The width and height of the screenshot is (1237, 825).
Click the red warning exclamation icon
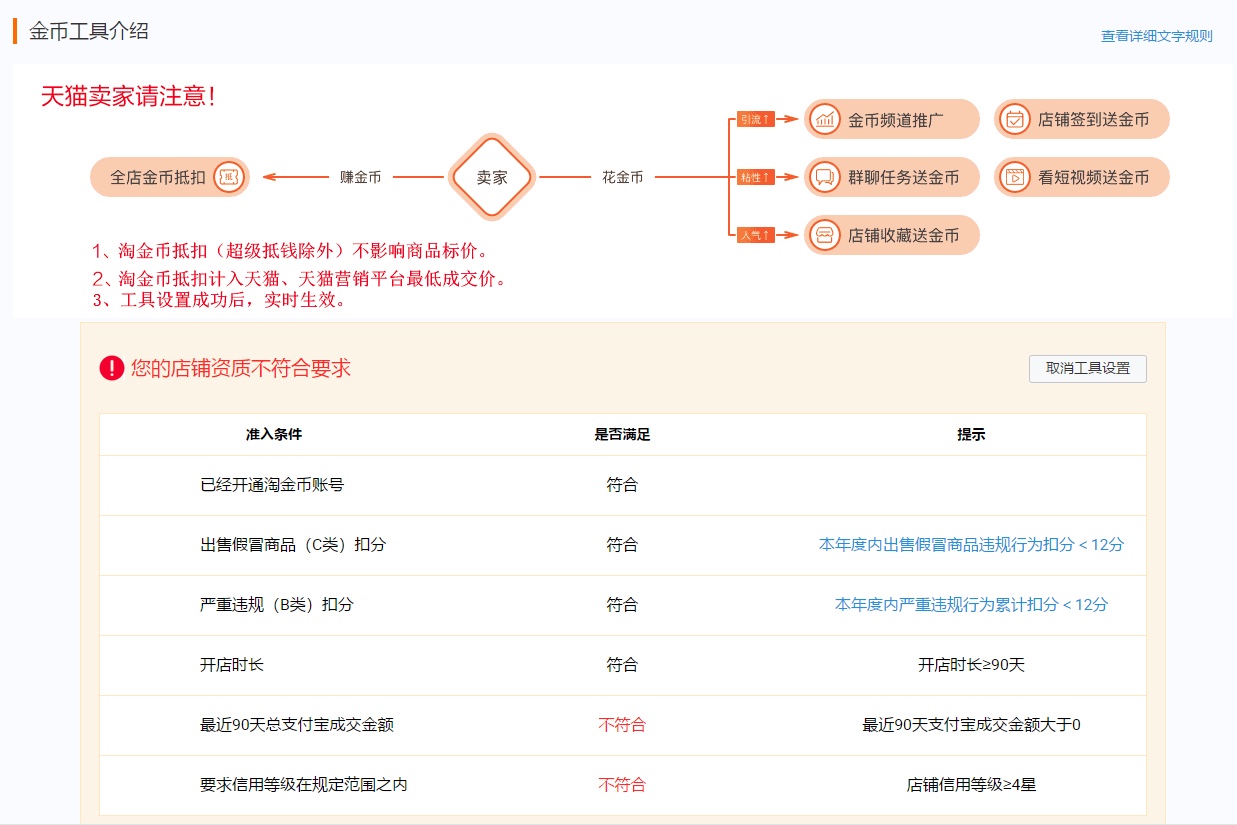pos(112,368)
